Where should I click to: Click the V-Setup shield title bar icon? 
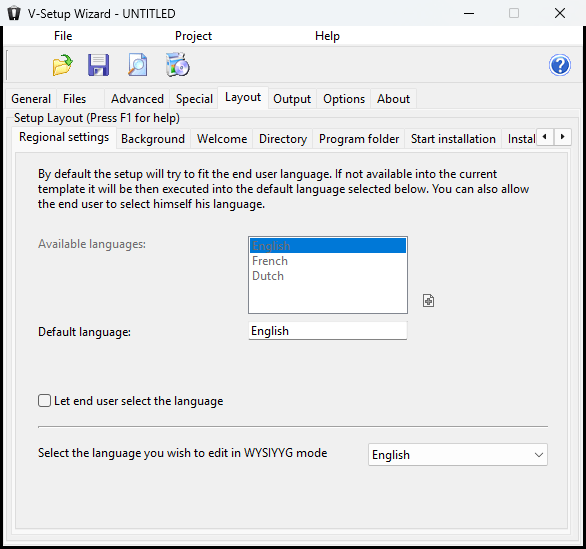[14, 13]
